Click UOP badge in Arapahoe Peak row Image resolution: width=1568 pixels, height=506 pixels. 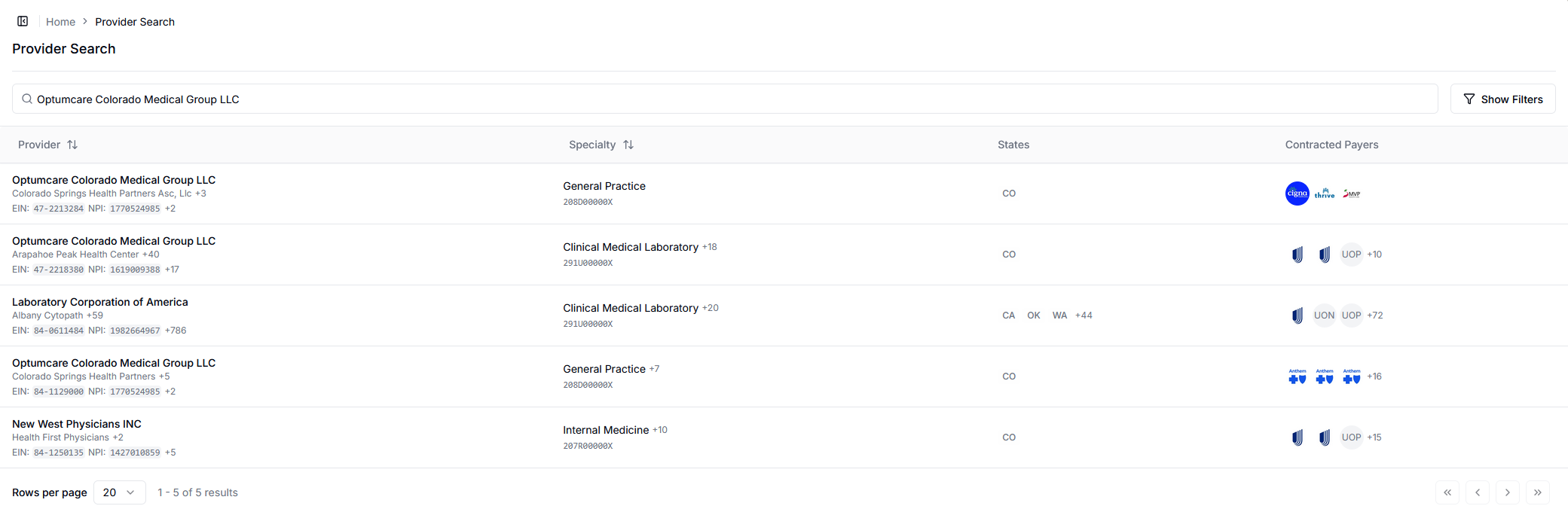[x=1352, y=255]
